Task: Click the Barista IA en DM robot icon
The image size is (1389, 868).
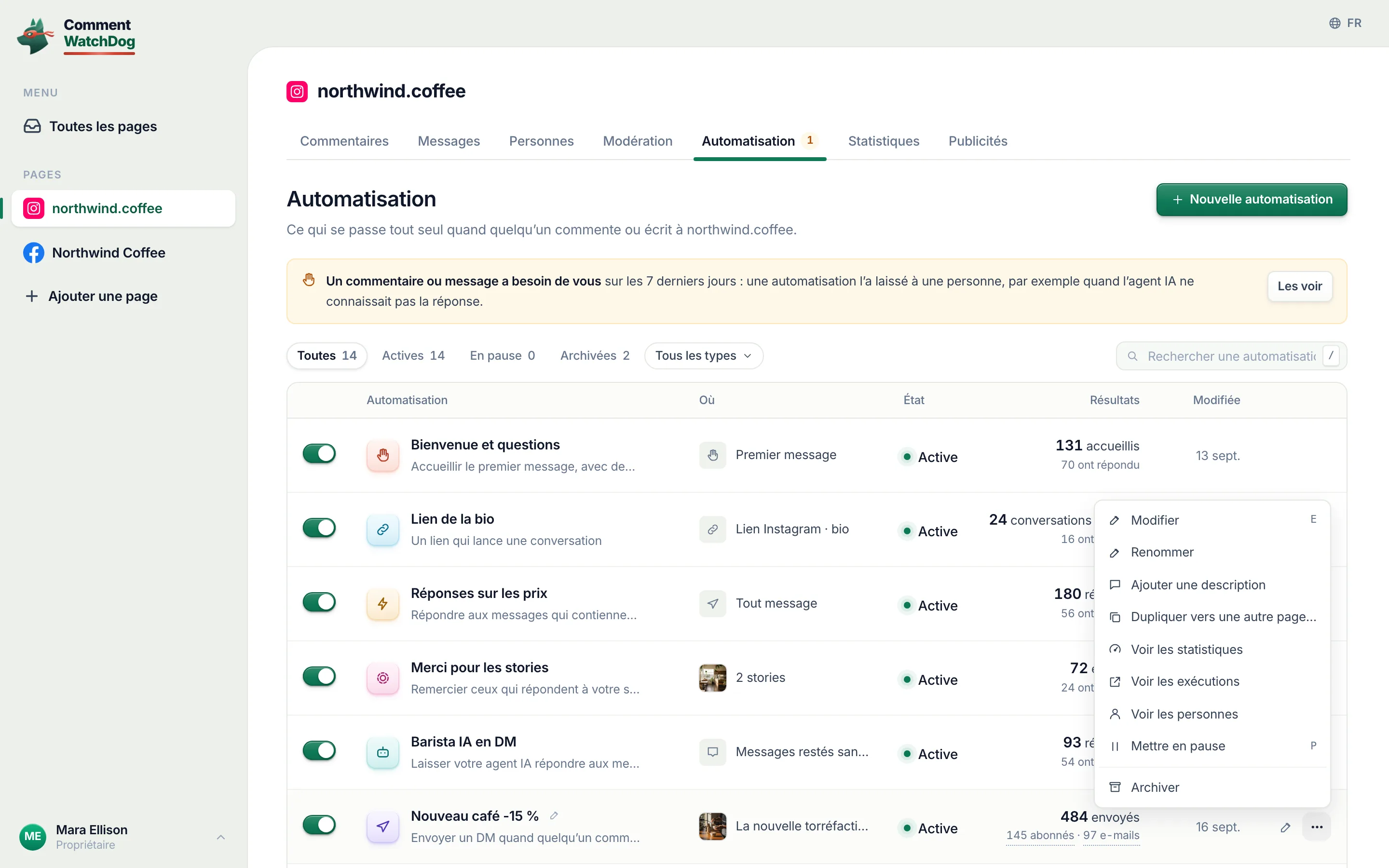Action: tap(383, 752)
